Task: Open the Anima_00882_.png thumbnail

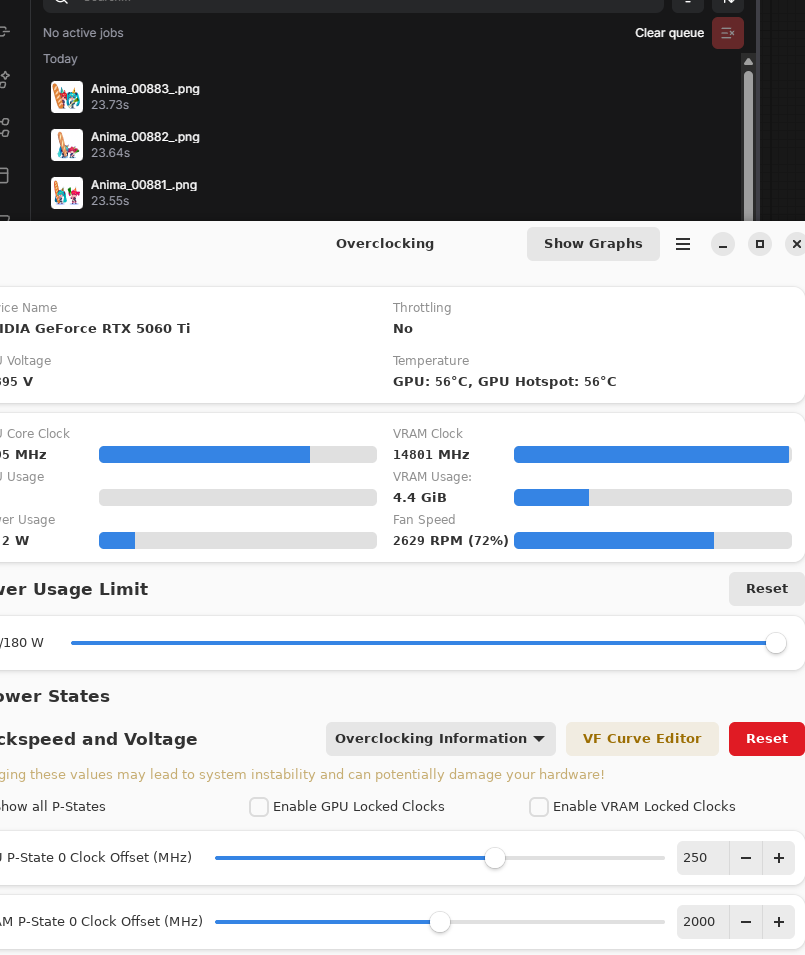Action: click(67, 145)
